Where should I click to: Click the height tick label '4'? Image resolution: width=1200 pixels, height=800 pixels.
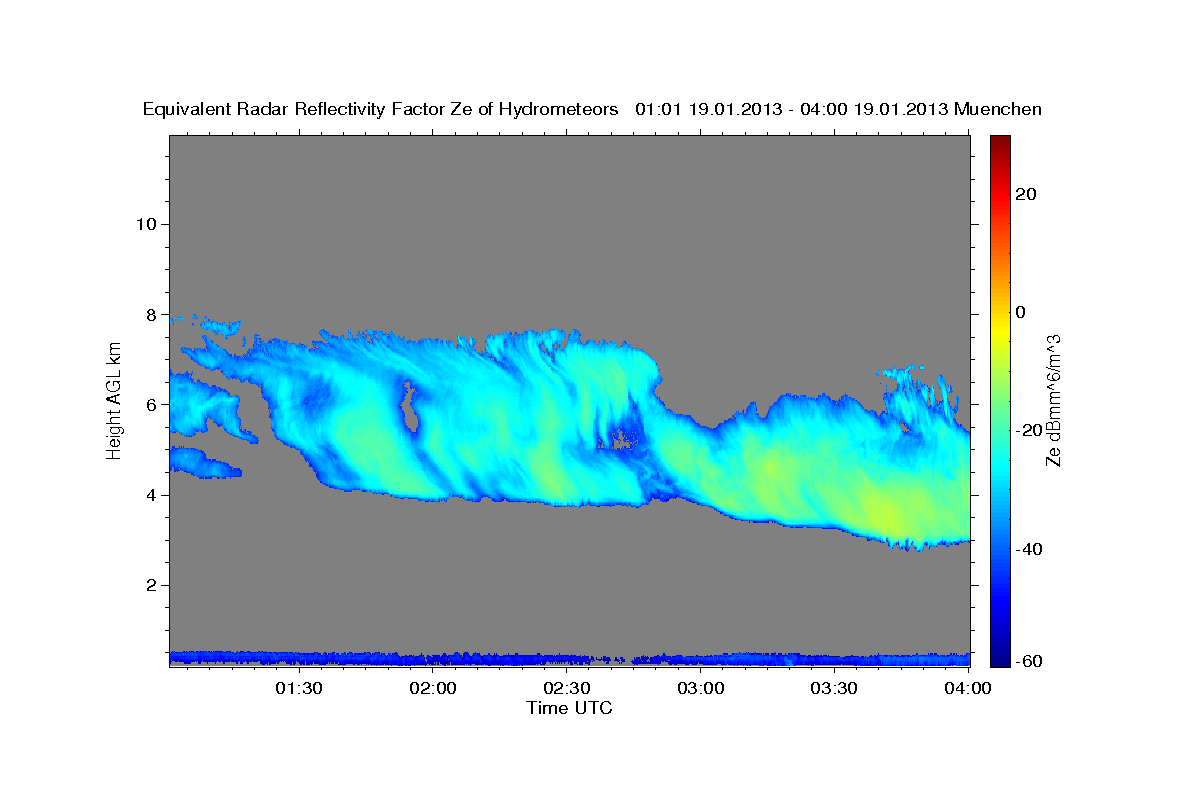pyautogui.click(x=153, y=495)
